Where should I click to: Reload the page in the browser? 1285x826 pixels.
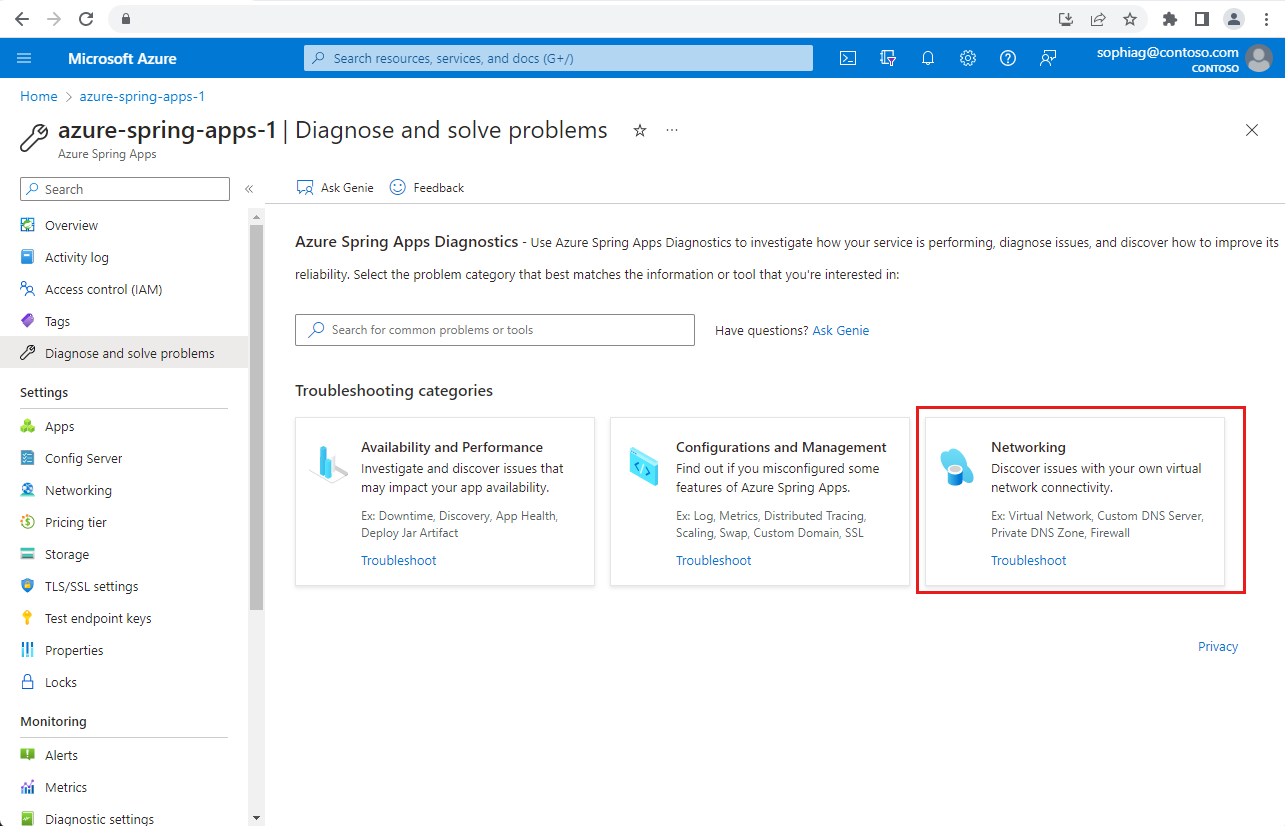[86, 19]
